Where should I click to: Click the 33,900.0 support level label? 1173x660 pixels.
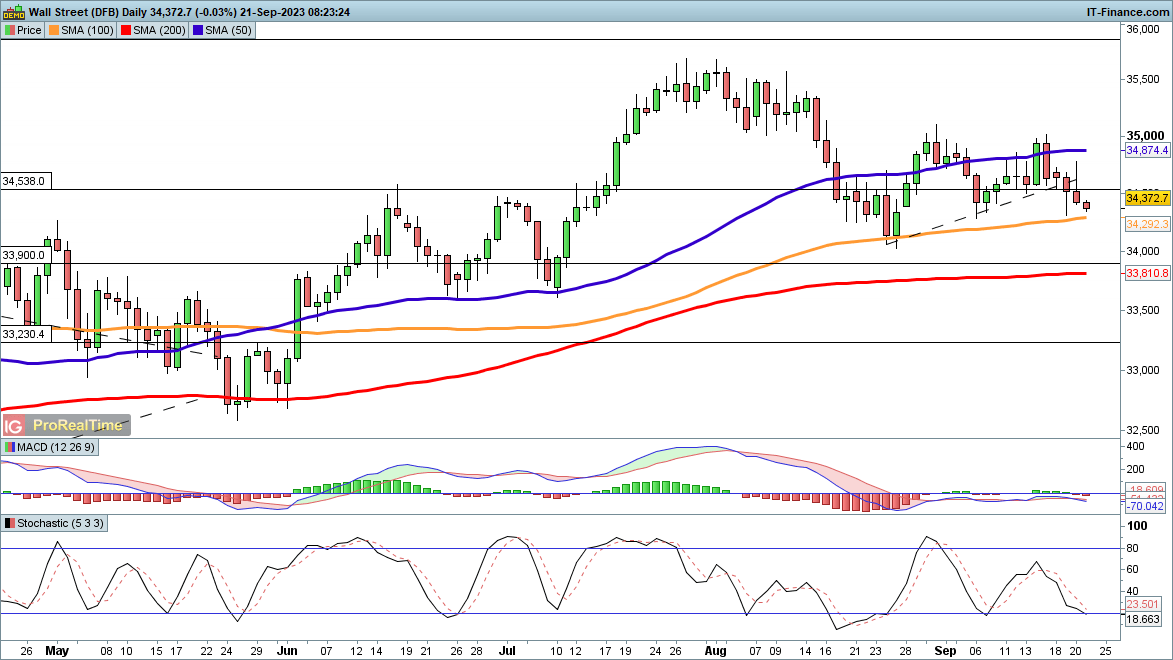pyautogui.click(x=24, y=256)
